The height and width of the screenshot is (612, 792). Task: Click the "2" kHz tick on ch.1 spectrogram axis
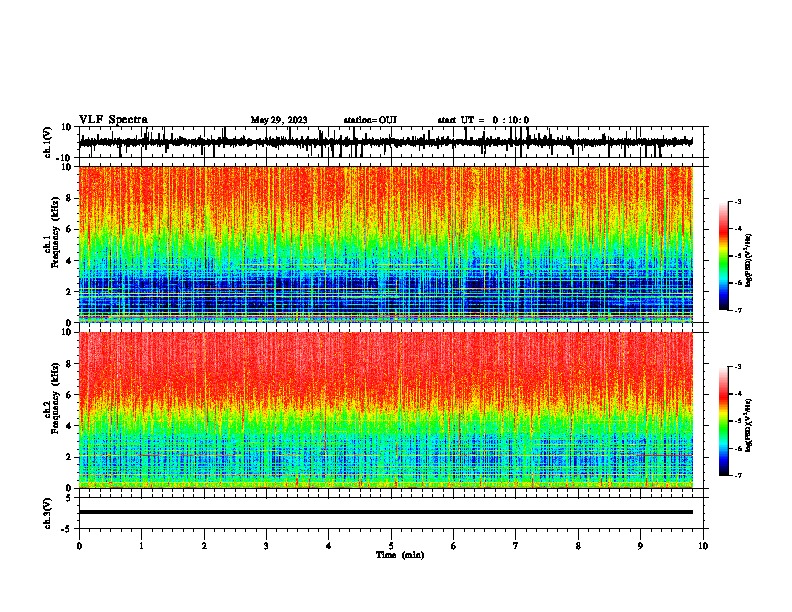click(69, 291)
